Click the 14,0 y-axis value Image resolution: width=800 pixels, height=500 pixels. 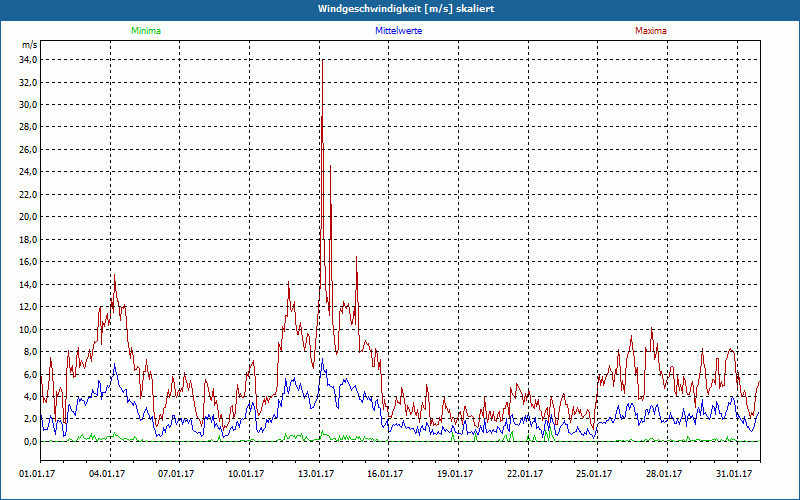(28, 284)
